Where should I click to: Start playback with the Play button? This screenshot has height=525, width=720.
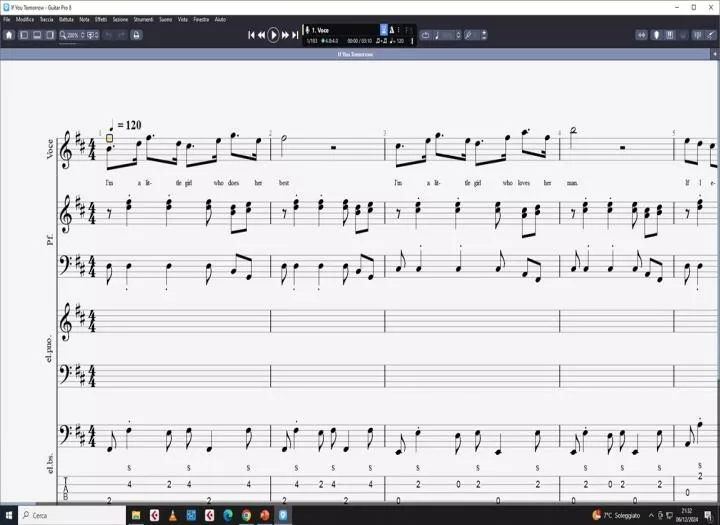(x=273, y=35)
